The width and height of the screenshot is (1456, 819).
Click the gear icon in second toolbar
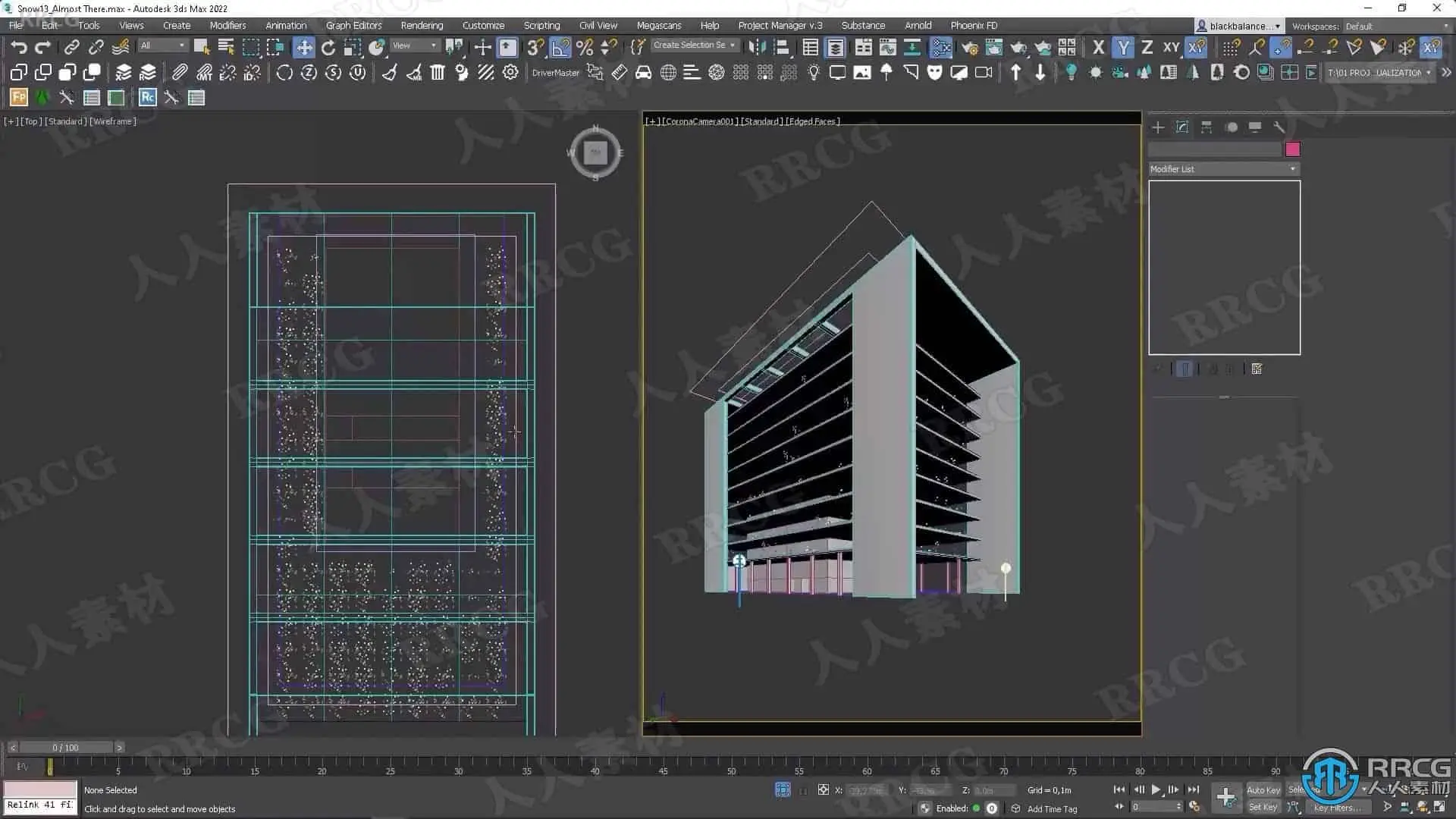(x=510, y=73)
